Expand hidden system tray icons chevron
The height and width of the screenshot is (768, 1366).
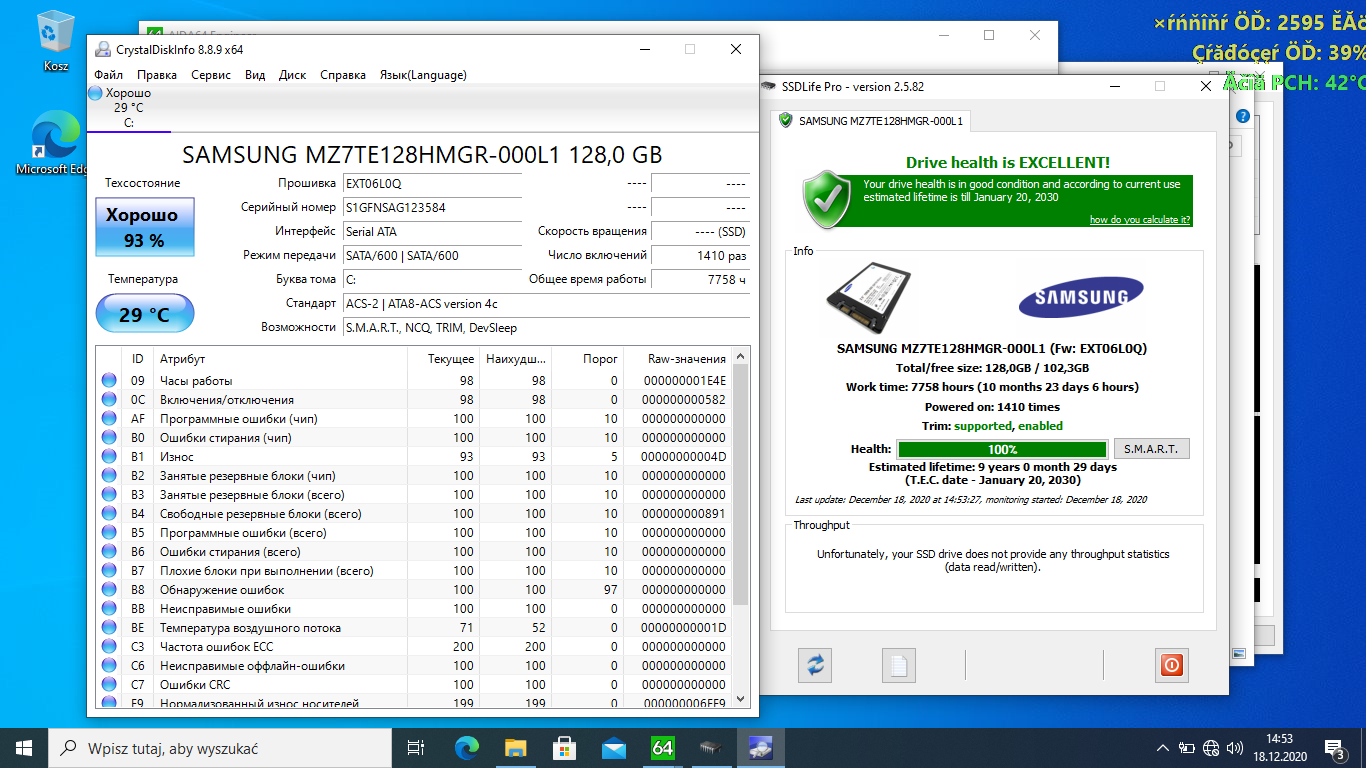coord(1162,748)
